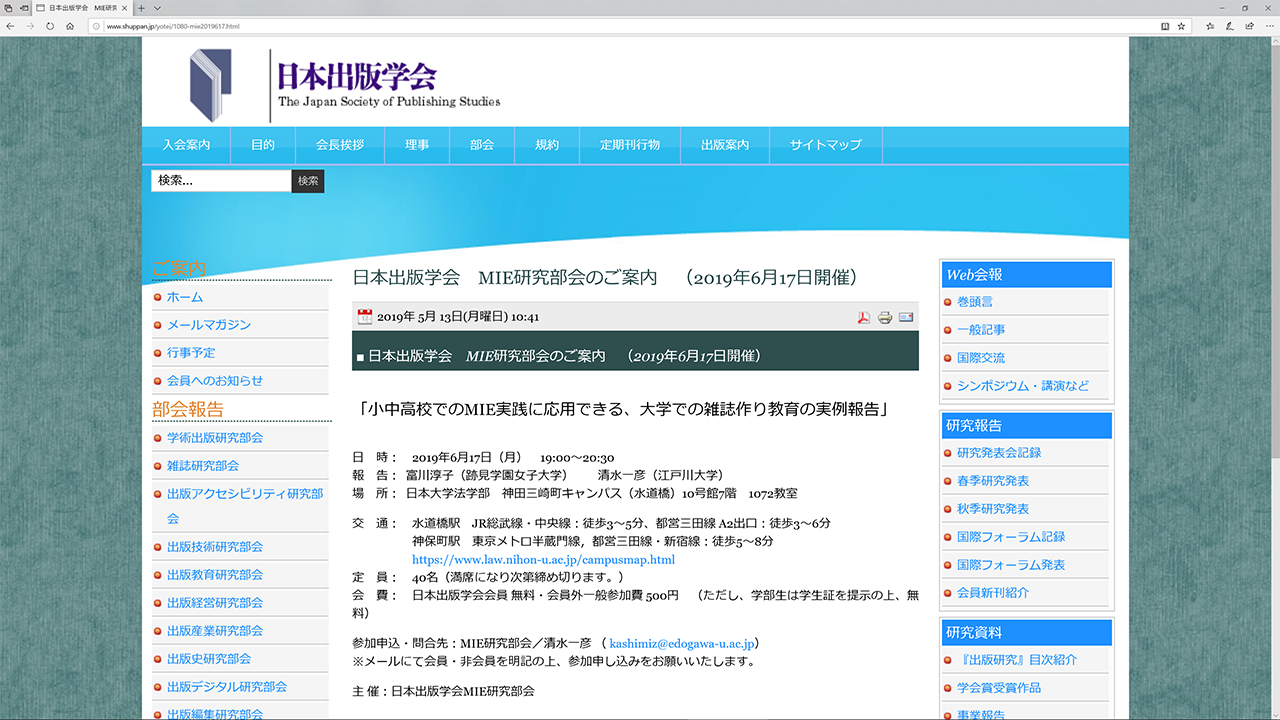
Task: Go to browser Home icon
Action: [70, 25]
